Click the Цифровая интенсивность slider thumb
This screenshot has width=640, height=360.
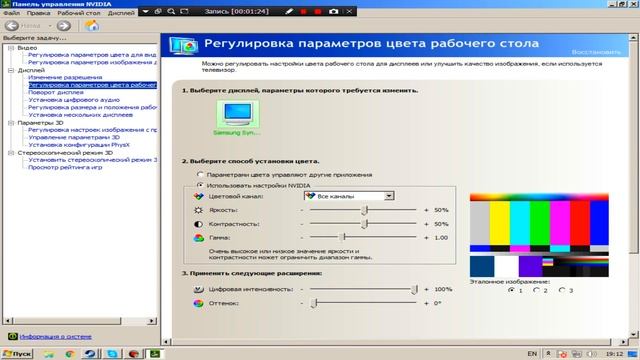point(414,289)
